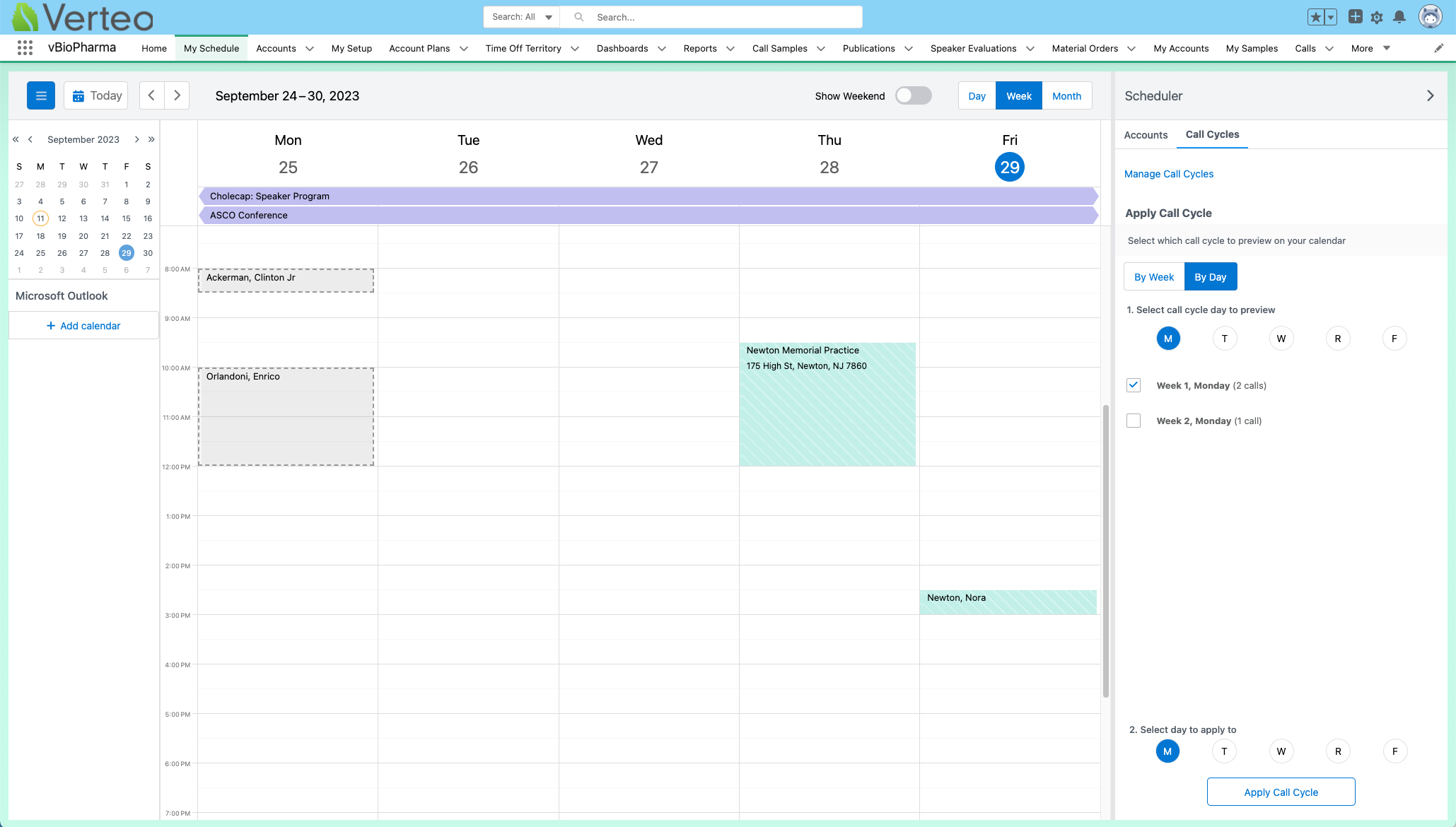Open notifications bell
Screen dimensions: 1456x827
pos(1399,16)
